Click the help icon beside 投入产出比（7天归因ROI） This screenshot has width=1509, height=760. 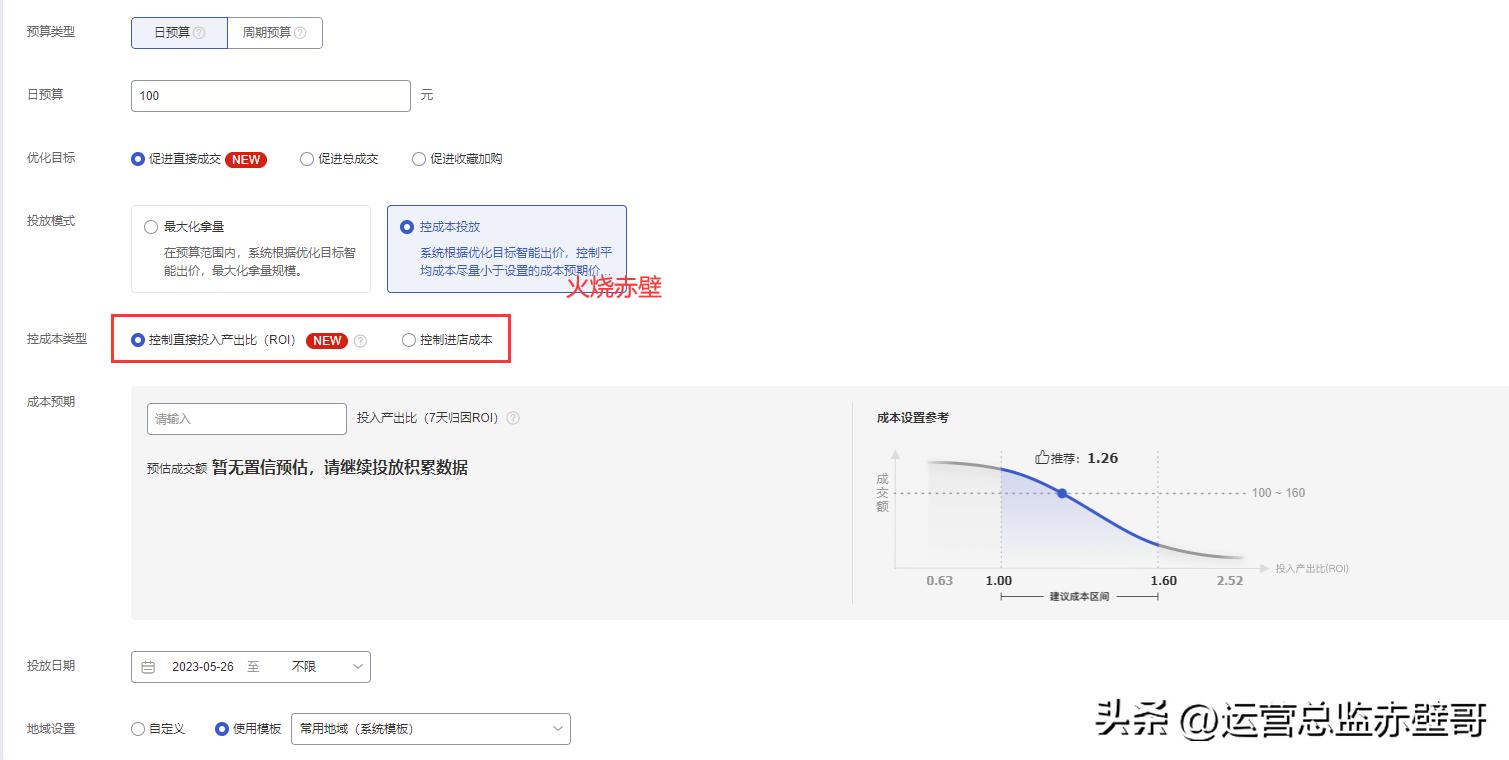point(512,418)
